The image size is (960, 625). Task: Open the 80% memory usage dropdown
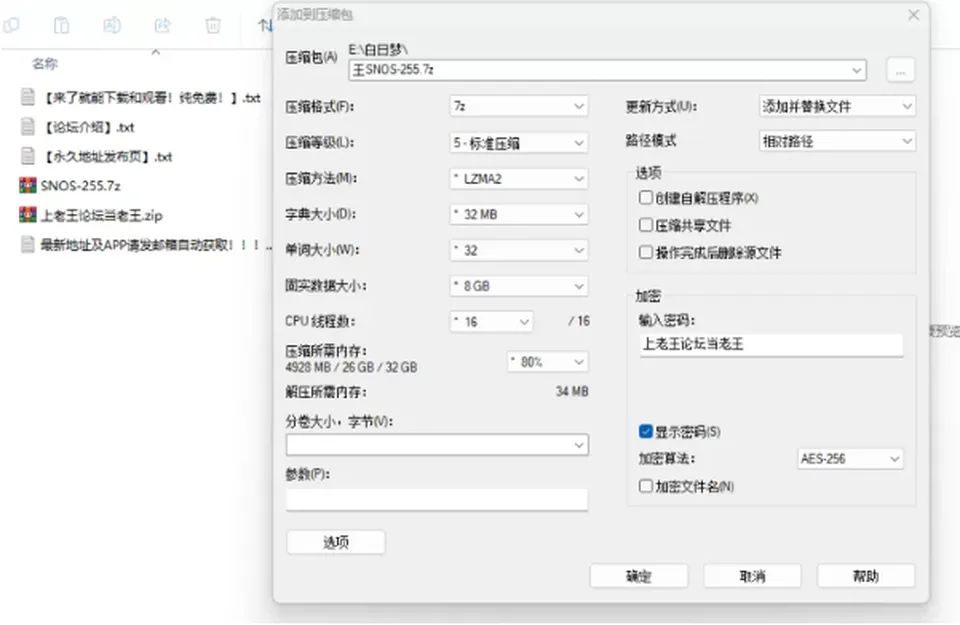point(547,362)
